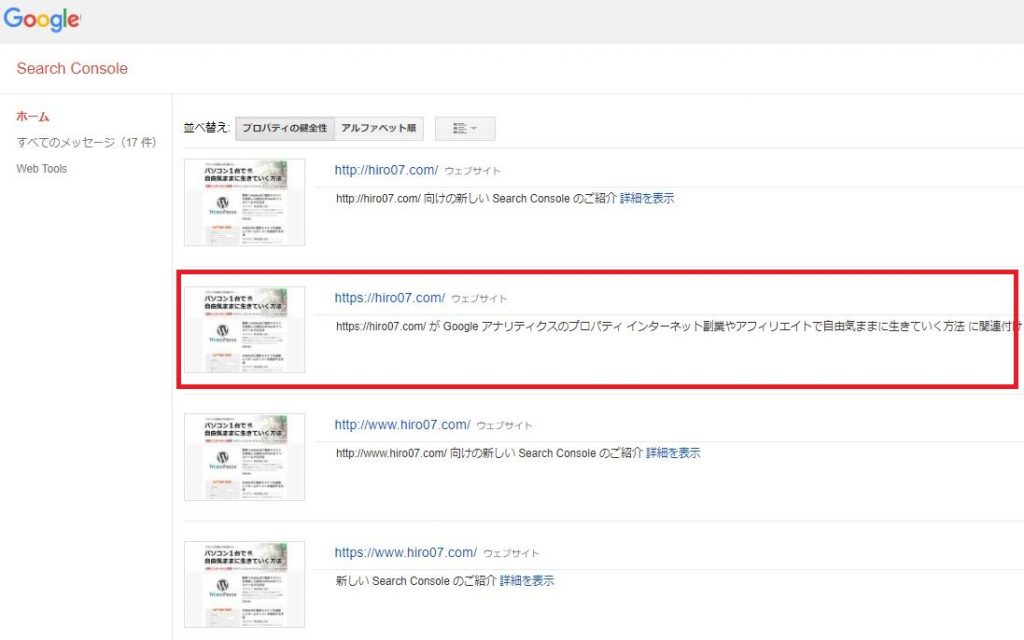Click the ウェブサイト label beside http://www.hiro07.com/
Image resolution: width=1024 pixels, height=640 pixels.
click(504, 426)
